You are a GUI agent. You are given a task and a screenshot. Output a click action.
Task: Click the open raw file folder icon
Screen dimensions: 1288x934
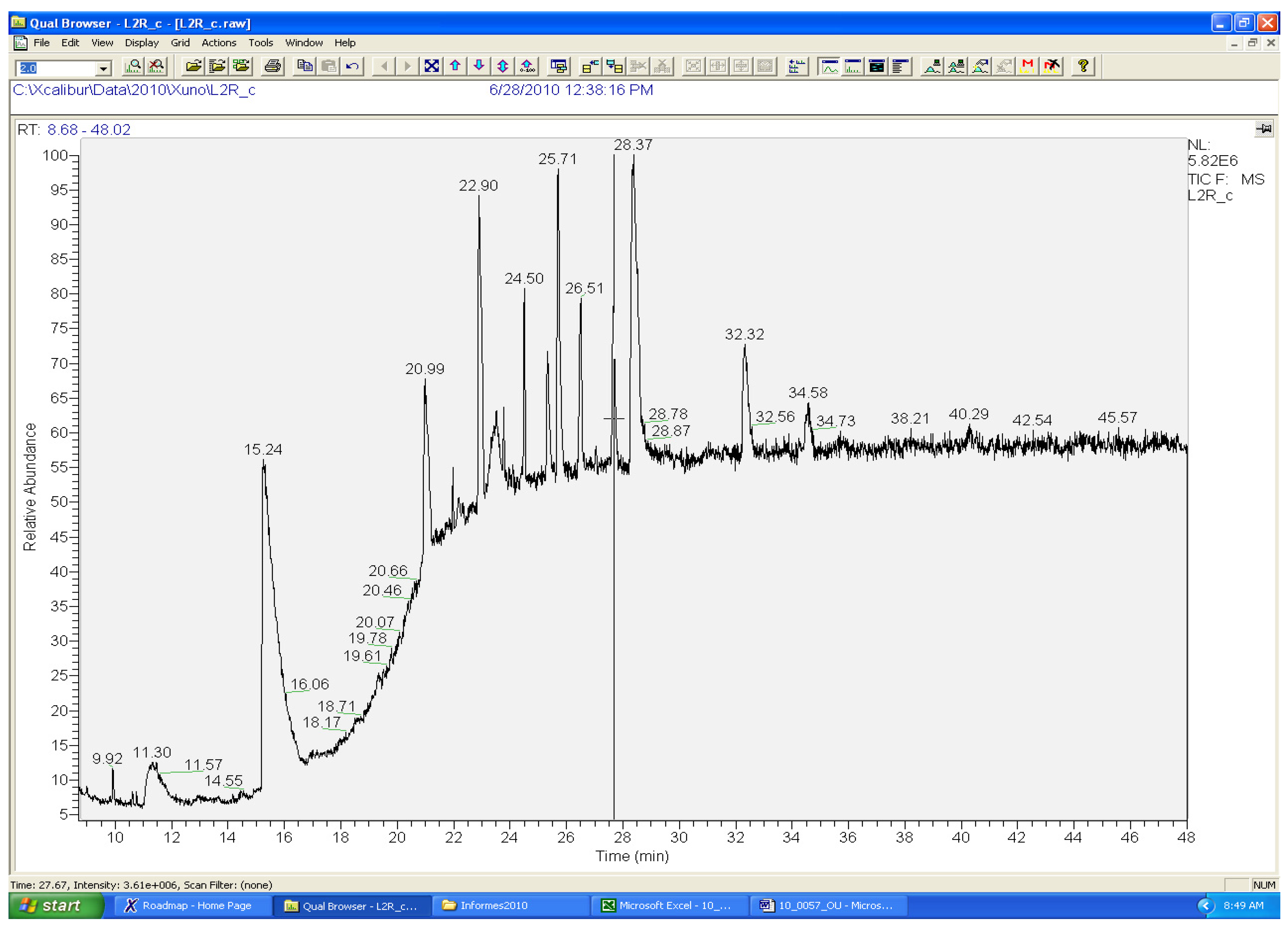pos(193,66)
